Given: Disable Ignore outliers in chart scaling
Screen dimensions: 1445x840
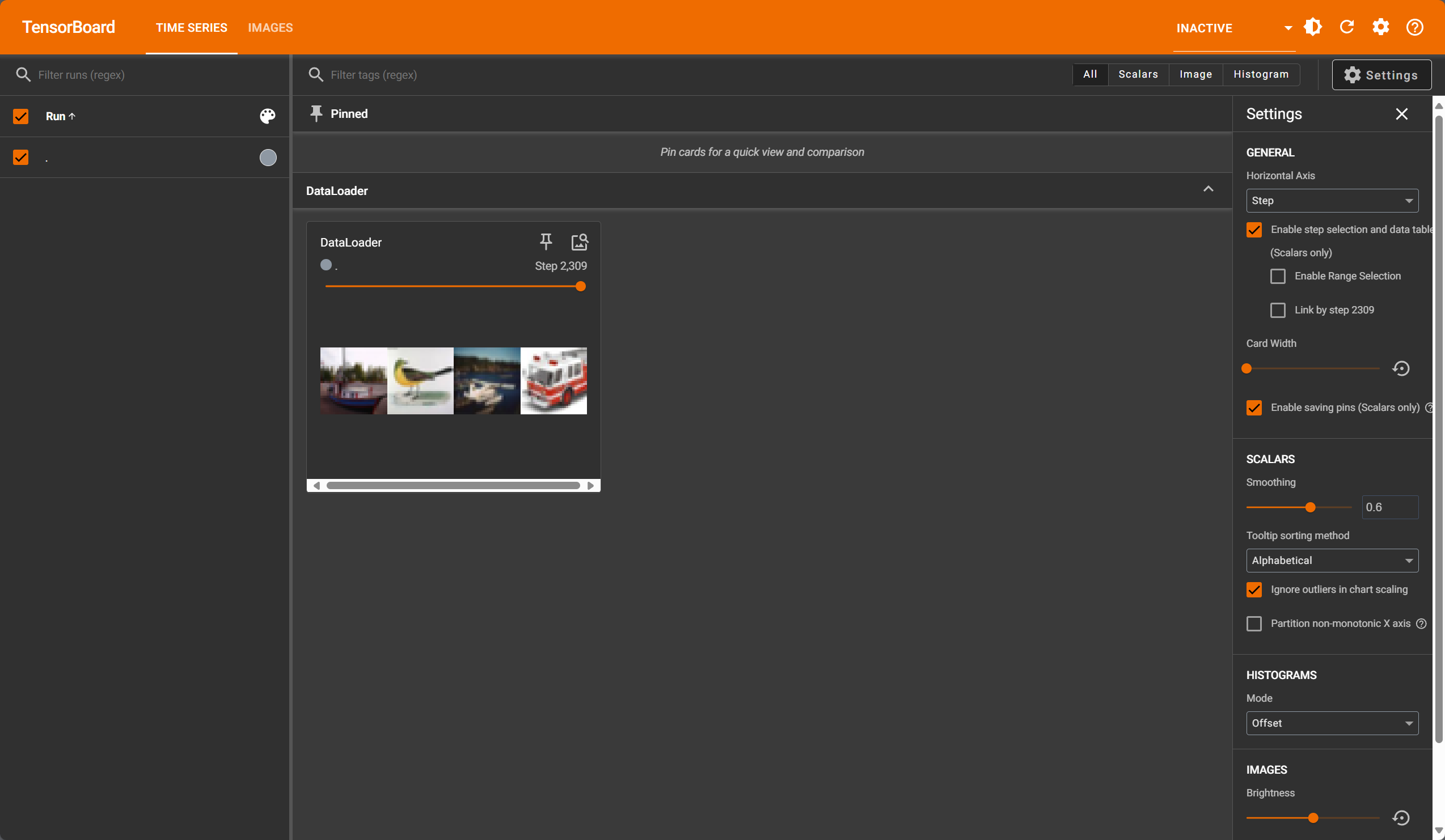Looking at the screenshot, I should coord(1254,589).
